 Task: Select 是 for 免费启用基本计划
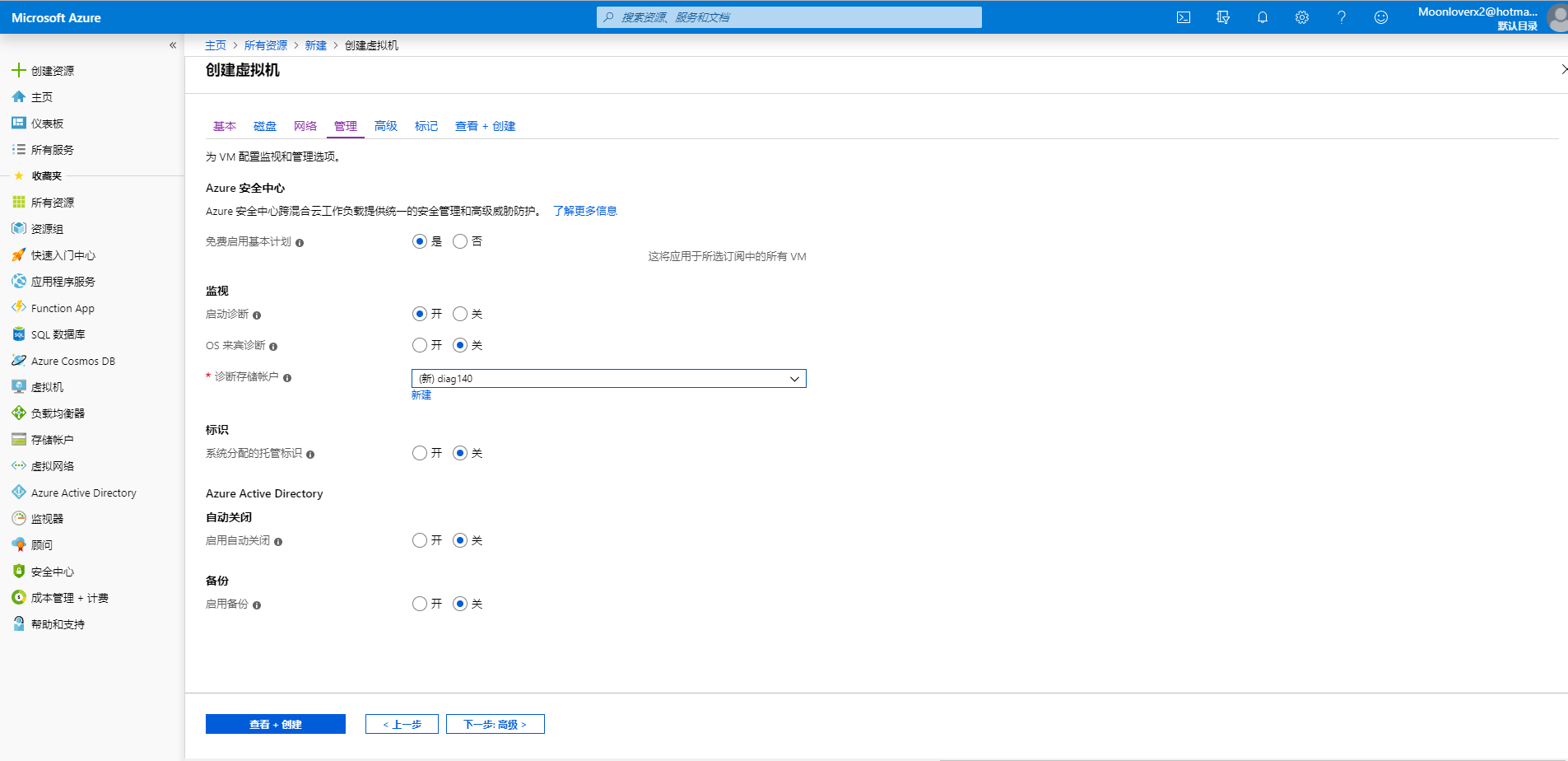click(x=420, y=241)
